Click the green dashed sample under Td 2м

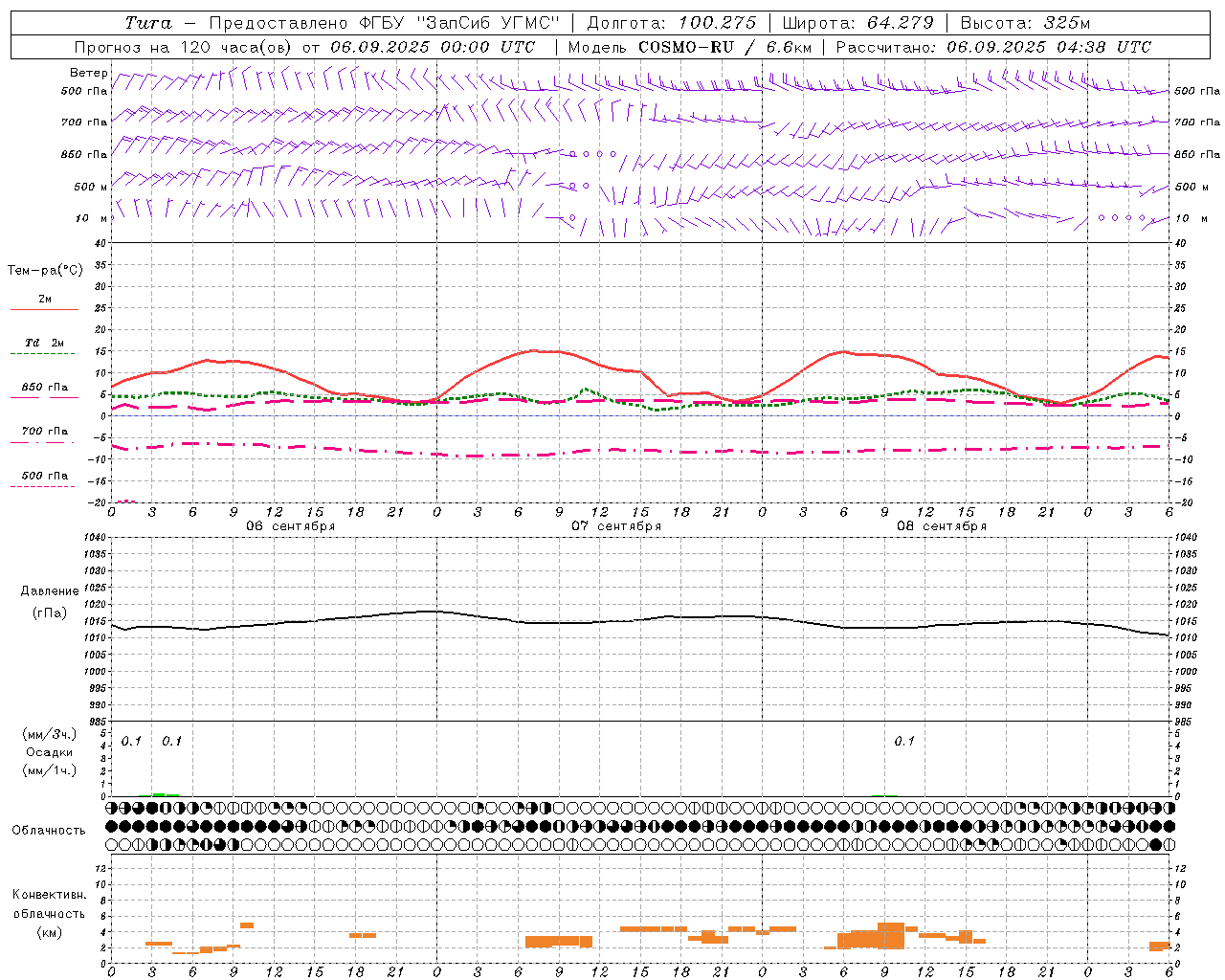(x=42, y=354)
